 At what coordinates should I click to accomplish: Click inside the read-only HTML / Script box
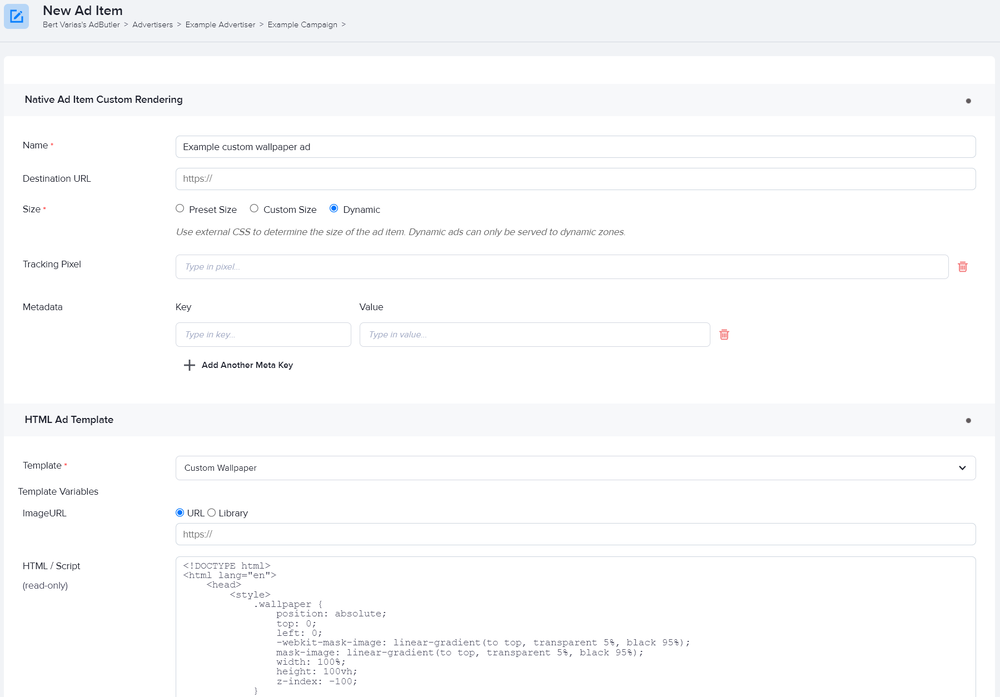(575, 626)
